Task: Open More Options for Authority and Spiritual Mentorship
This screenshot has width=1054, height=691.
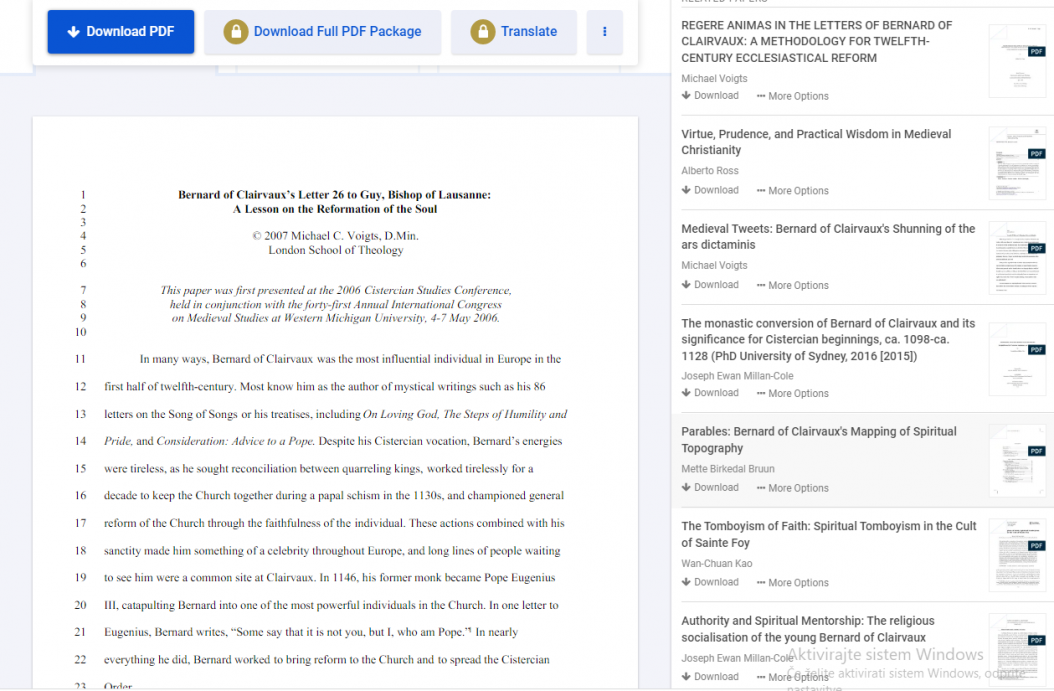Action: 793,678
